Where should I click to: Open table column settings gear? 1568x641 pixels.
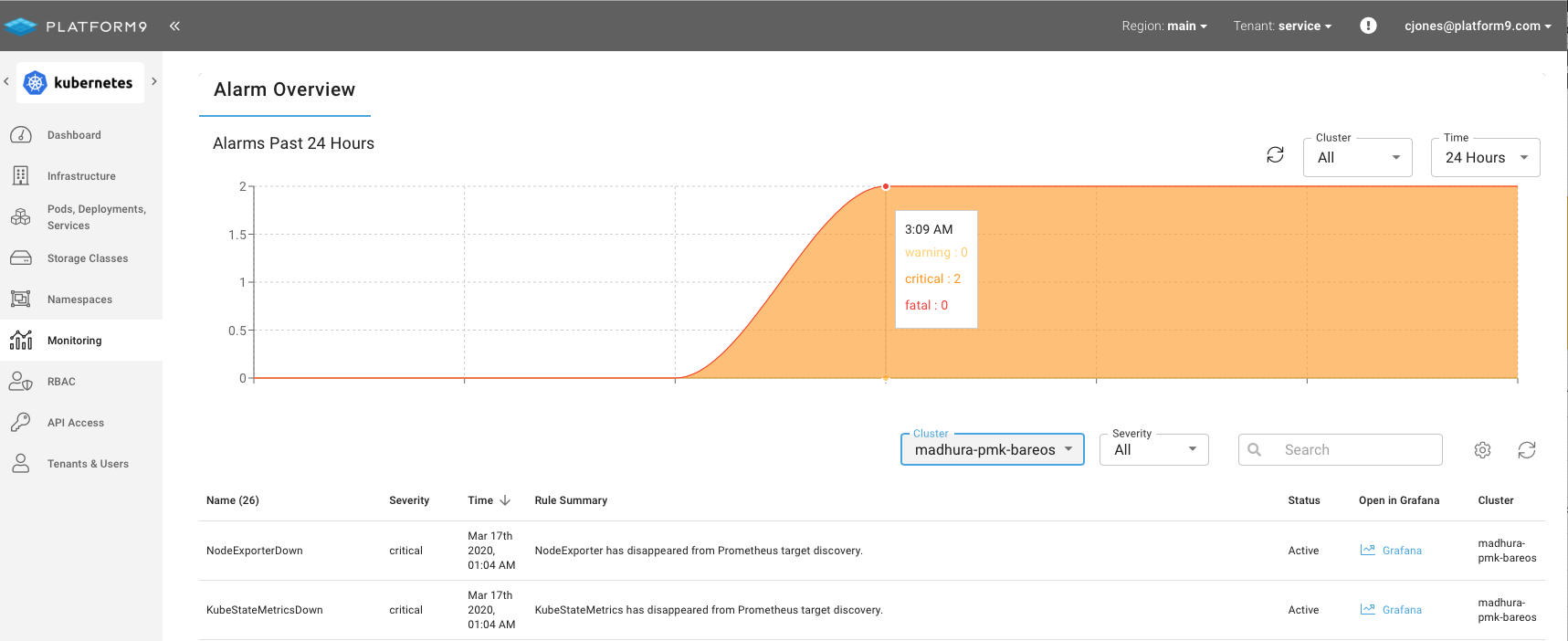[1482, 450]
